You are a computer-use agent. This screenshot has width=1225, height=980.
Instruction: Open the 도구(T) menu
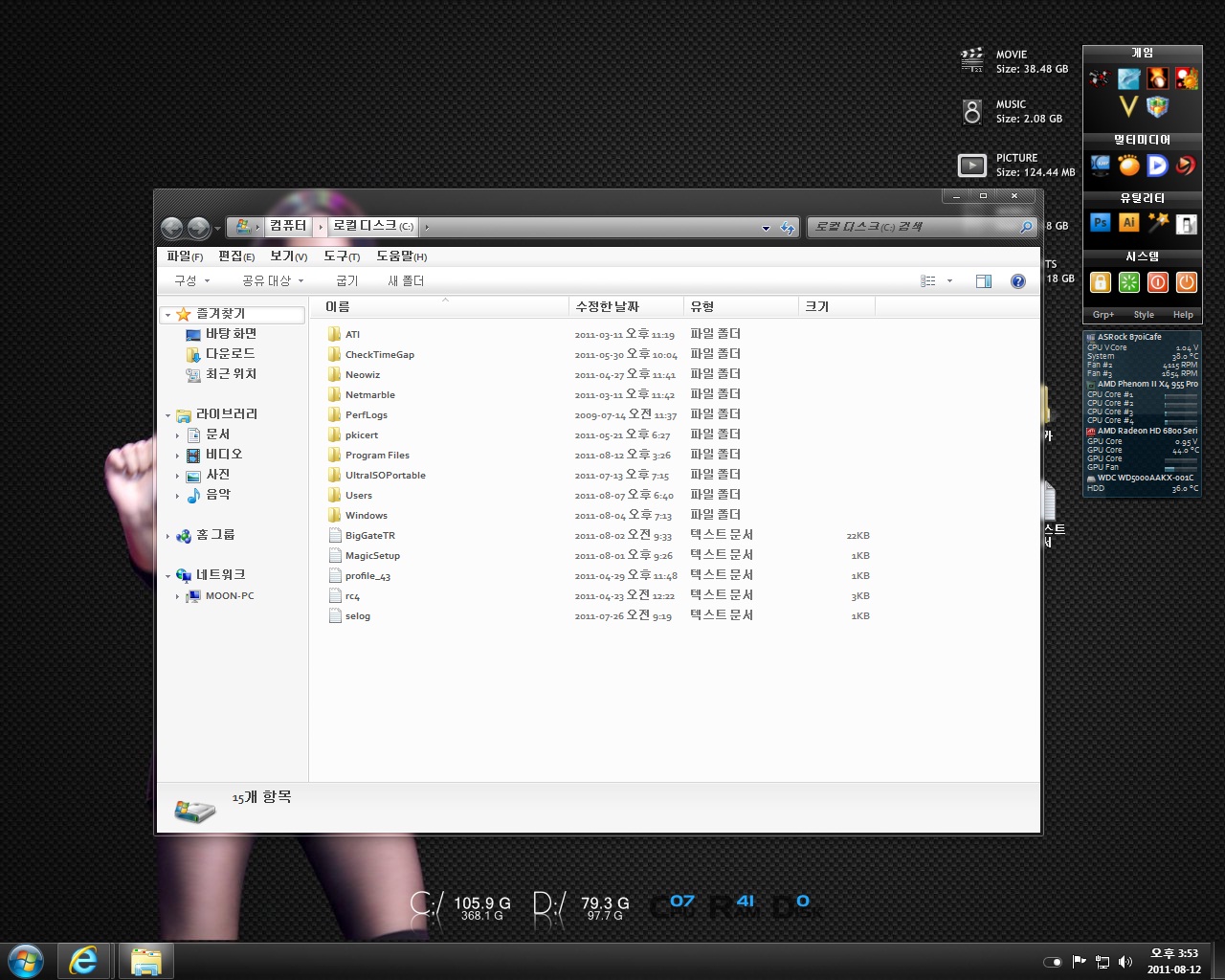pyautogui.click(x=342, y=256)
